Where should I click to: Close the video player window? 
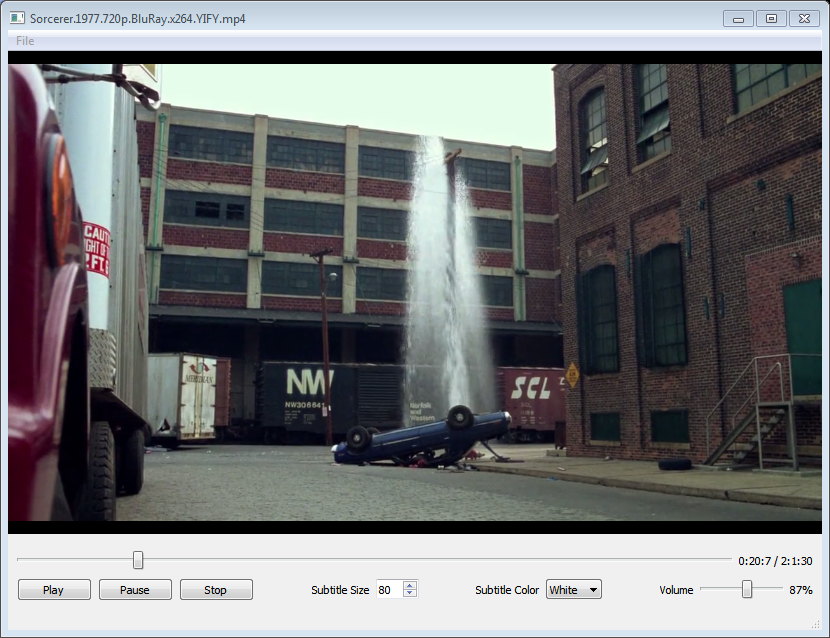point(805,19)
